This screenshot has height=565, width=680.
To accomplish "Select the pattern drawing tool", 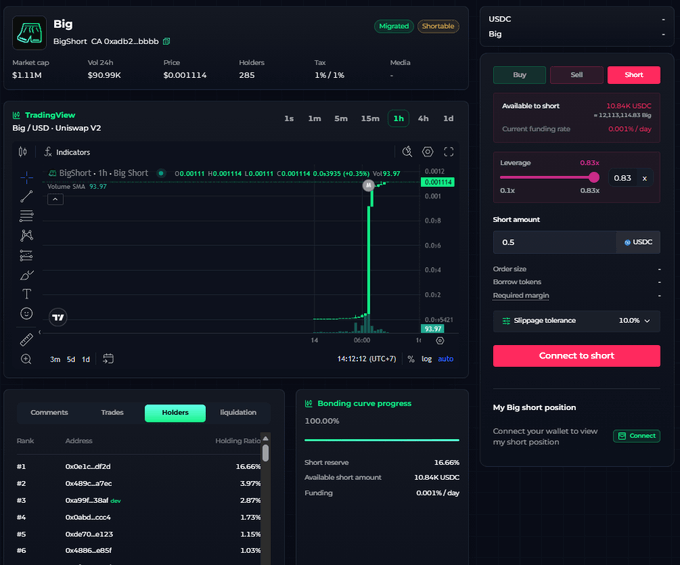I will click(x=26, y=235).
